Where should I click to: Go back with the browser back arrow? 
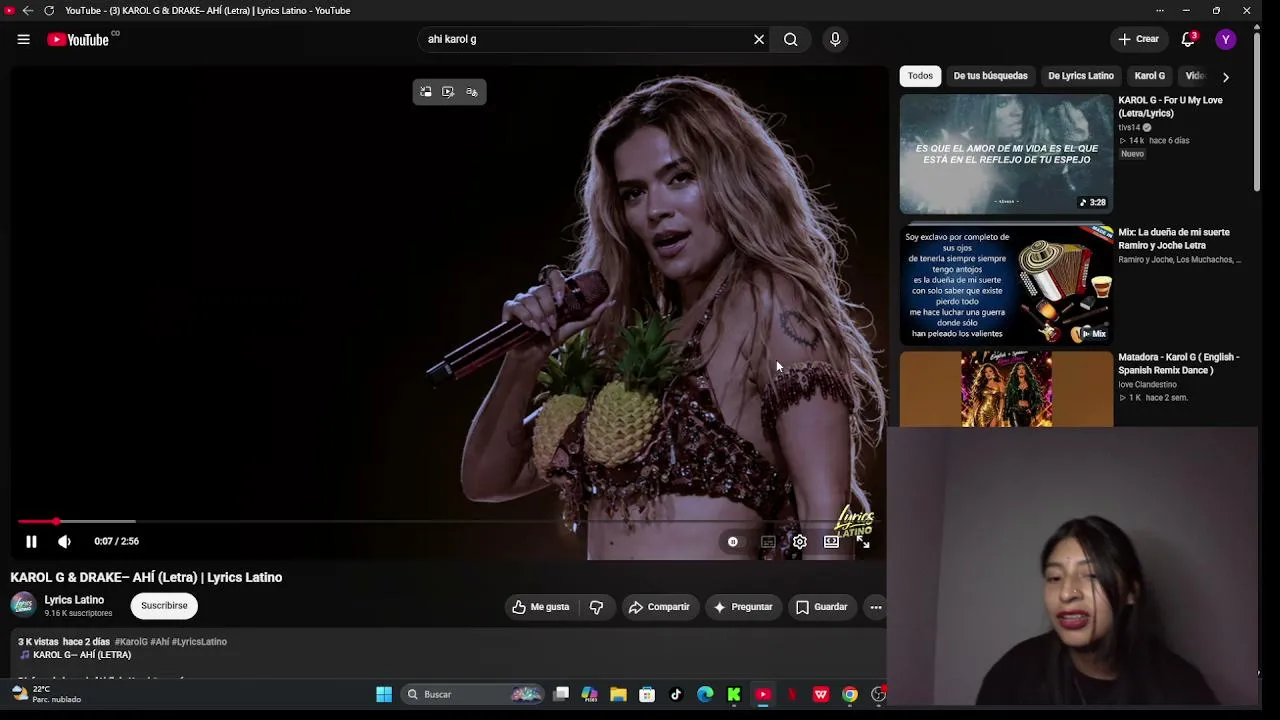pyautogui.click(x=27, y=10)
